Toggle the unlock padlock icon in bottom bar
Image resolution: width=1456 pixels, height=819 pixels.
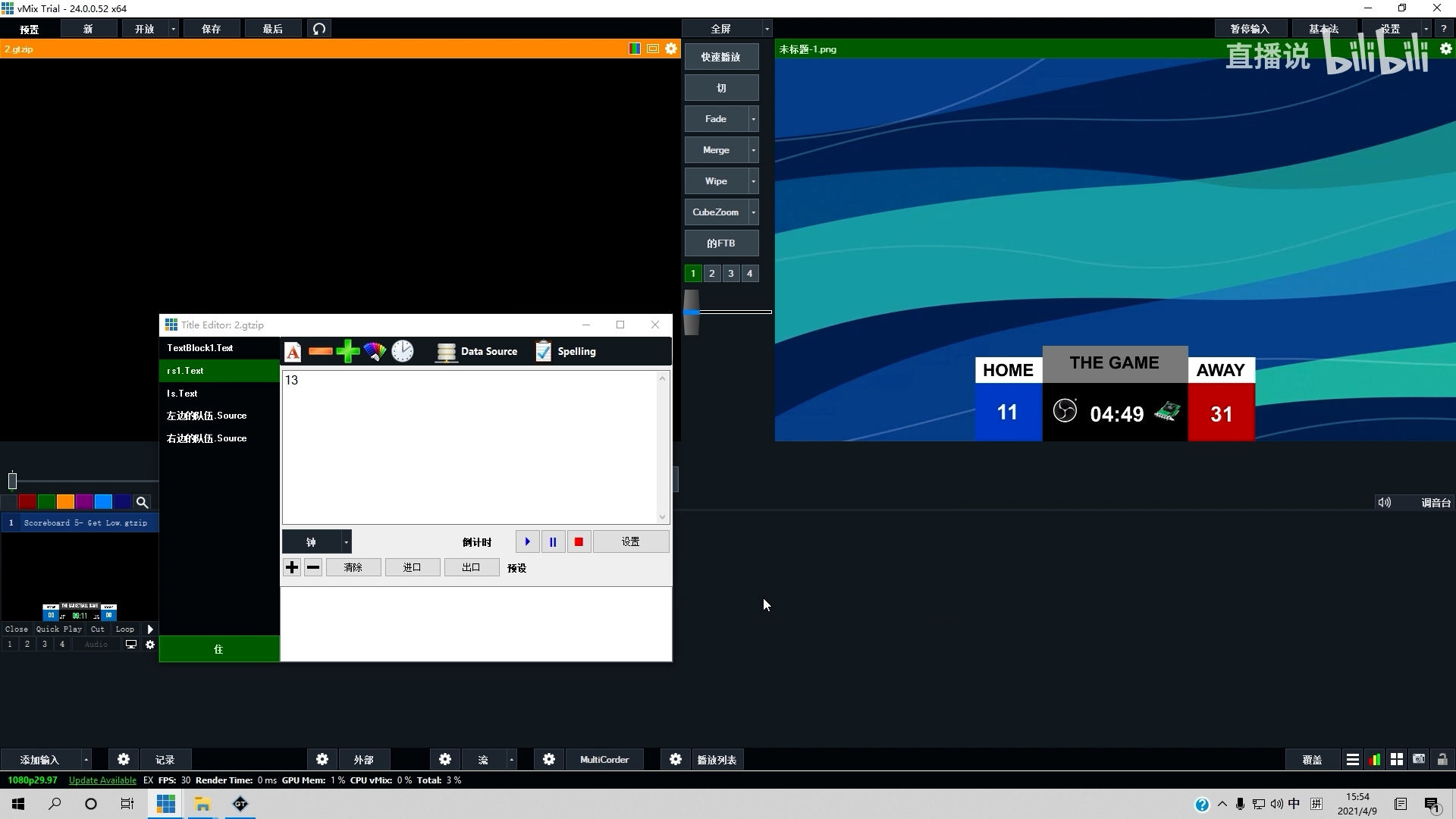coord(1442,760)
